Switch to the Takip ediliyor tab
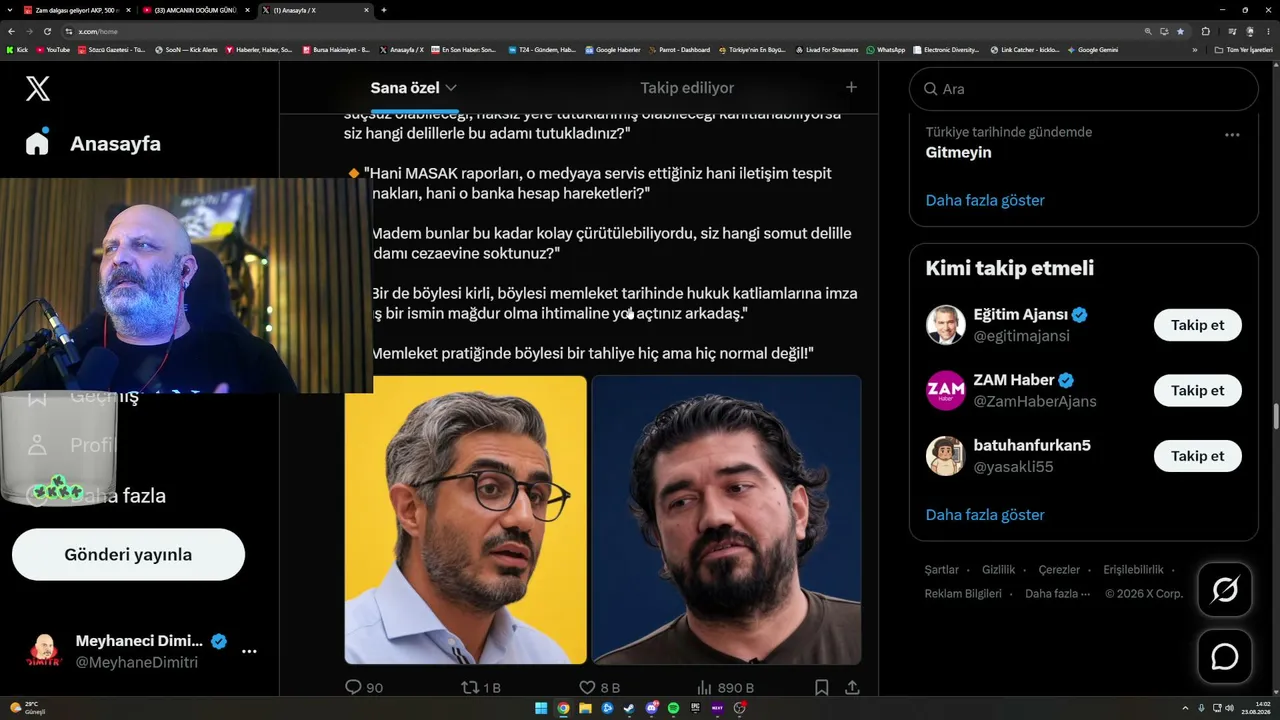The height and width of the screenshot is (720, 1280). [687, 88]
